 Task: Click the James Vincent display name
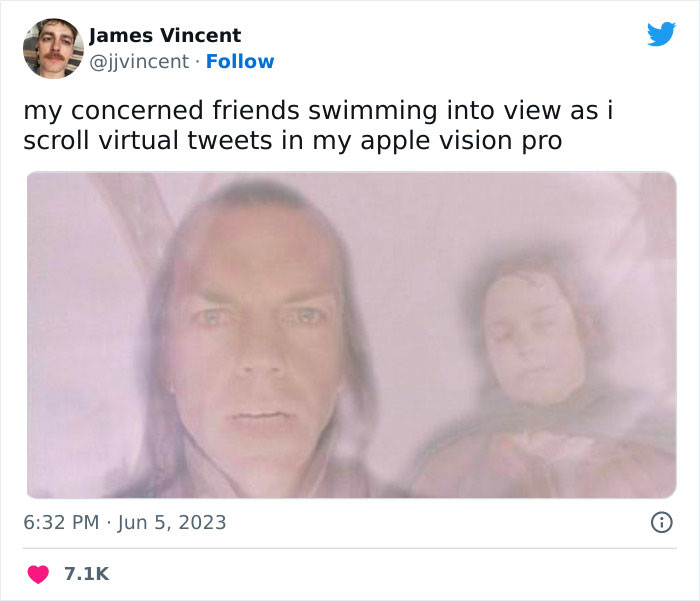click(165, 35)
